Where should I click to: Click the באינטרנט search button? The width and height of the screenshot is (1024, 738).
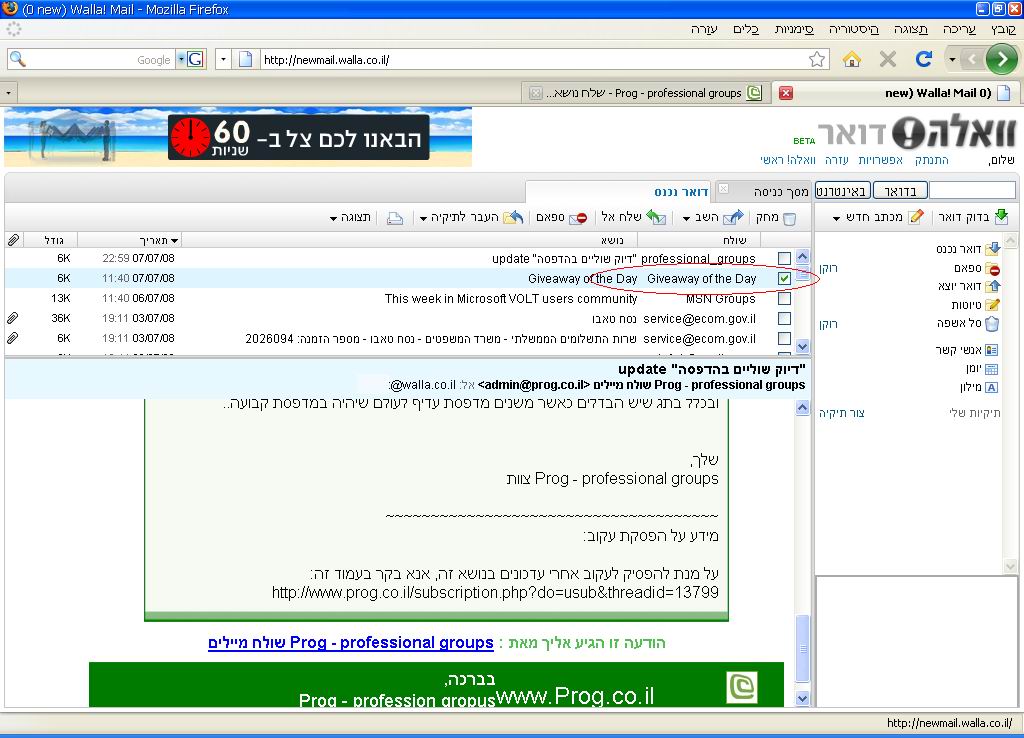click(842, 191)
